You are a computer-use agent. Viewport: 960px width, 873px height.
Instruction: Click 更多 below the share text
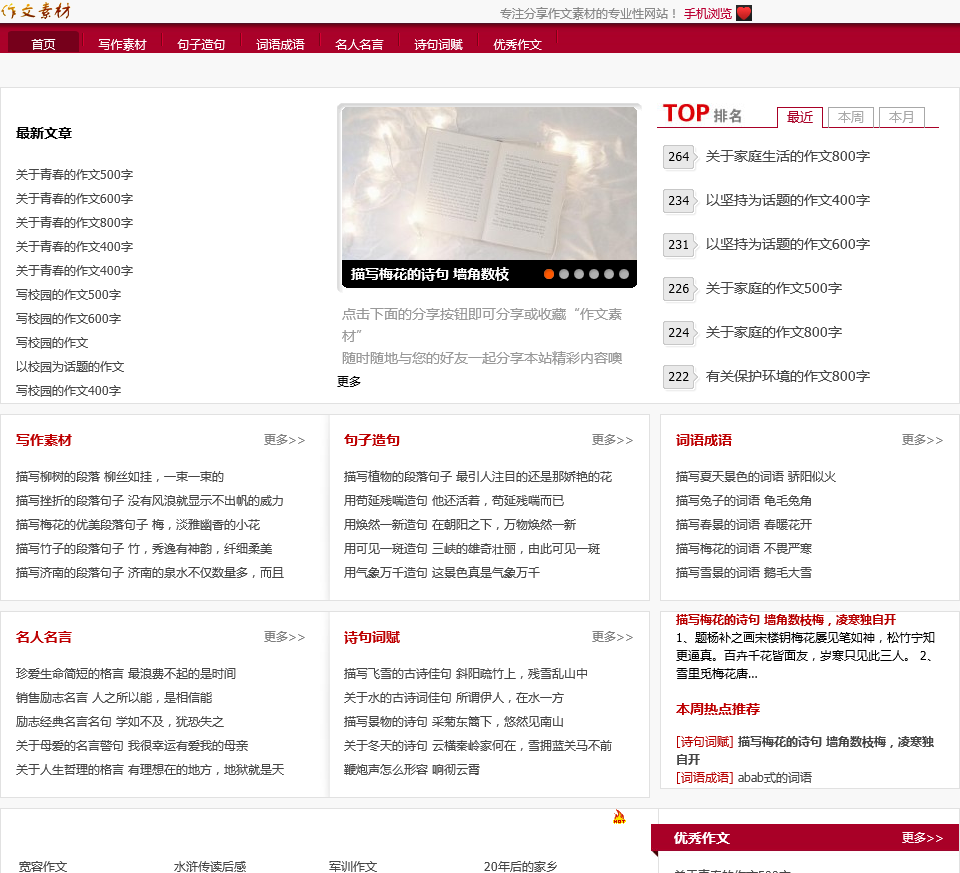coord(349,381)
